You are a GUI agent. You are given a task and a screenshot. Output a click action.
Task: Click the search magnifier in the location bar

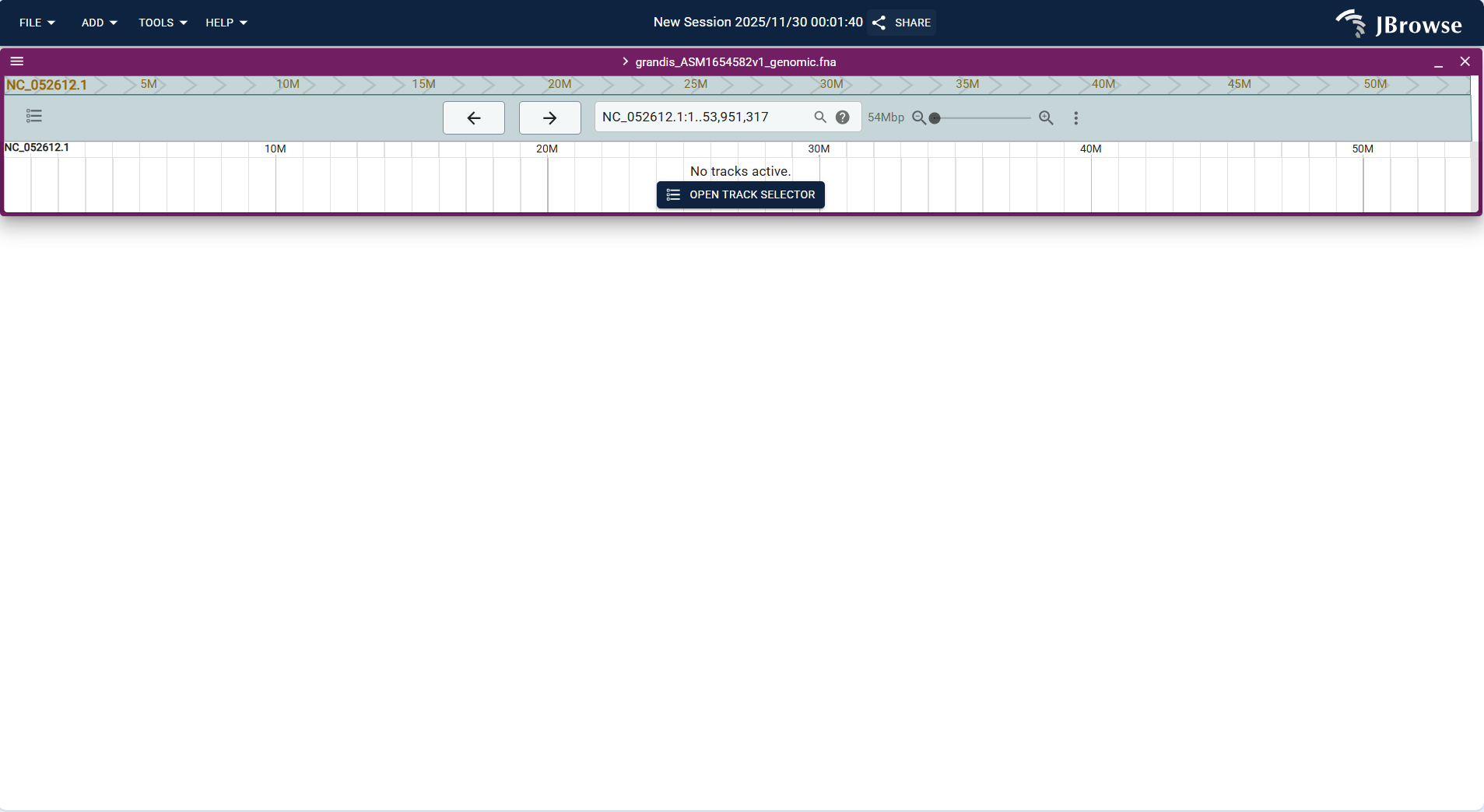pos(820,117)
